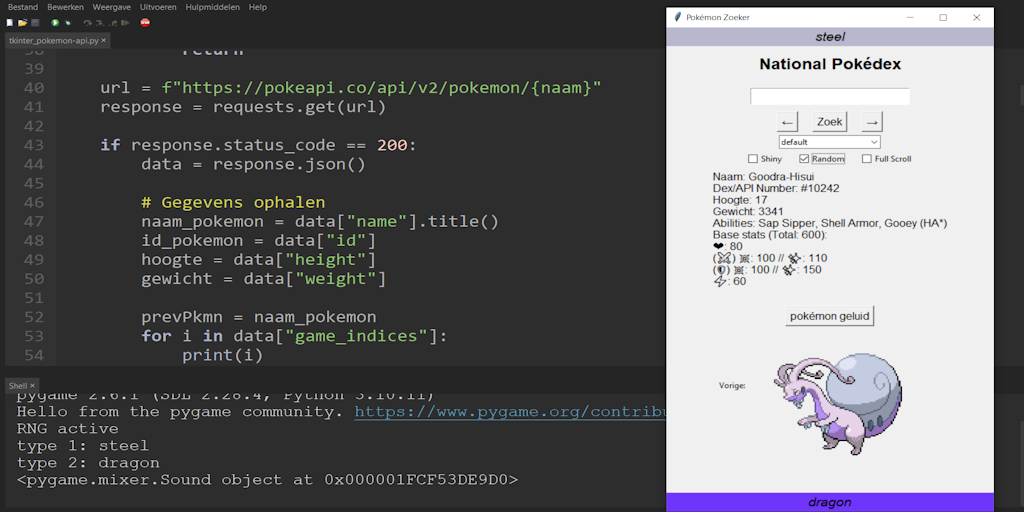Screen dimensions: 1024x512
Task: Minimize the Pokémon Zoeker window
Action: (x=910, y=18)
